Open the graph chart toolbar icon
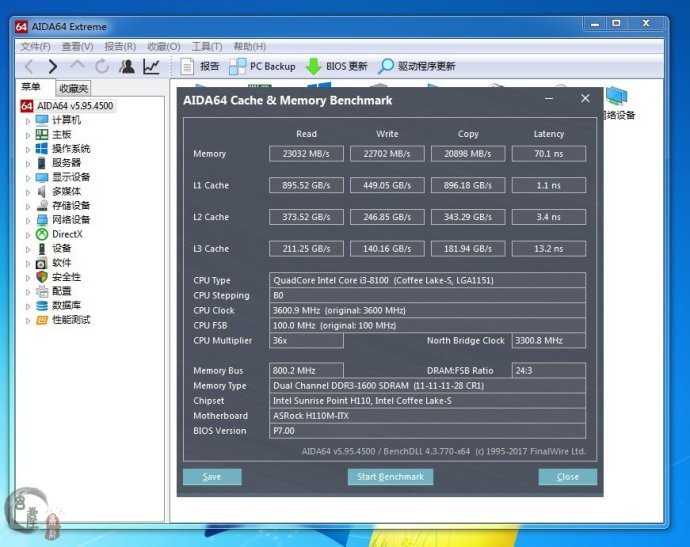690x547 pixels. point(151,66)
